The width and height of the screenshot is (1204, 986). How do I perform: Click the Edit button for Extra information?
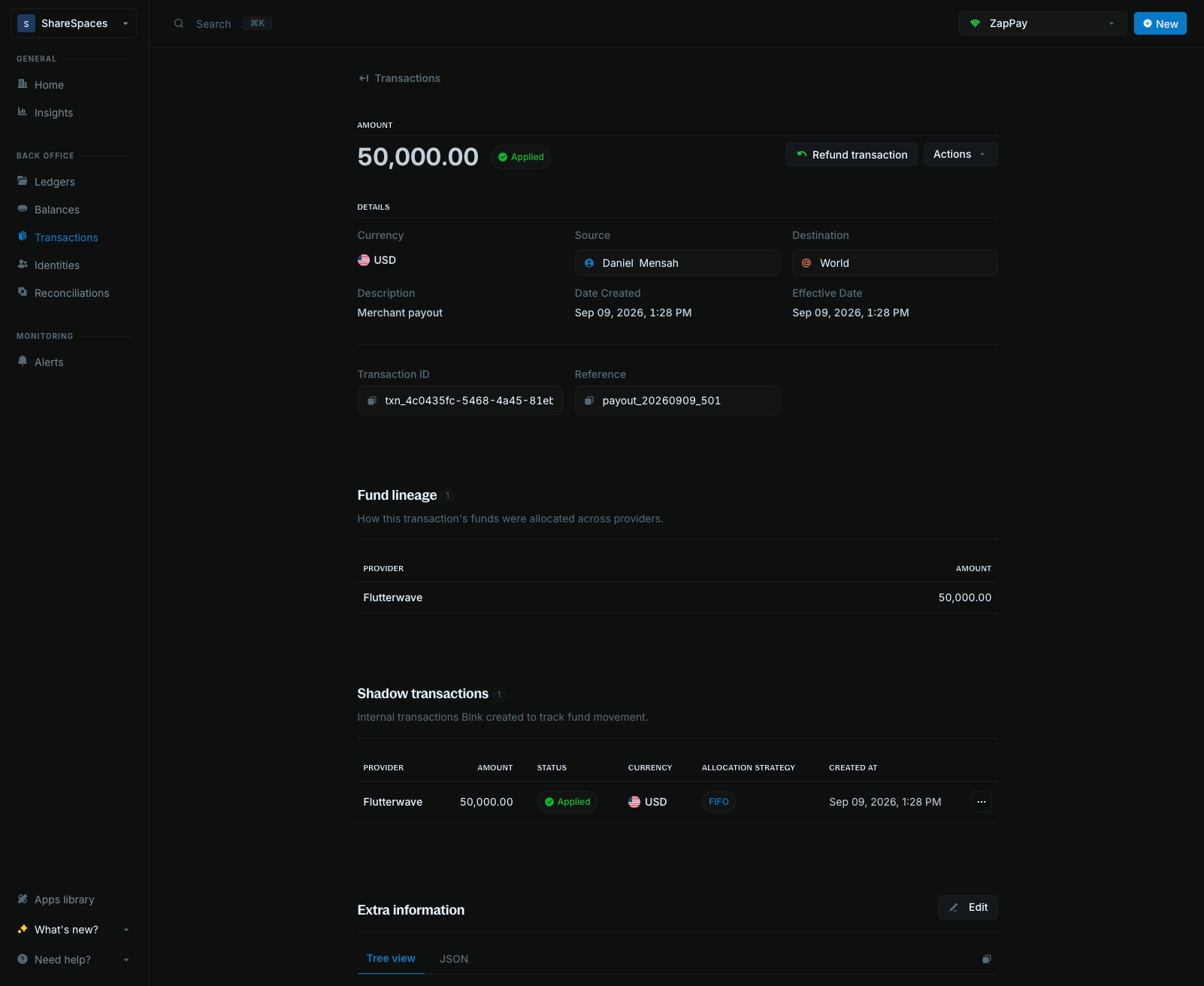point(968,907)
